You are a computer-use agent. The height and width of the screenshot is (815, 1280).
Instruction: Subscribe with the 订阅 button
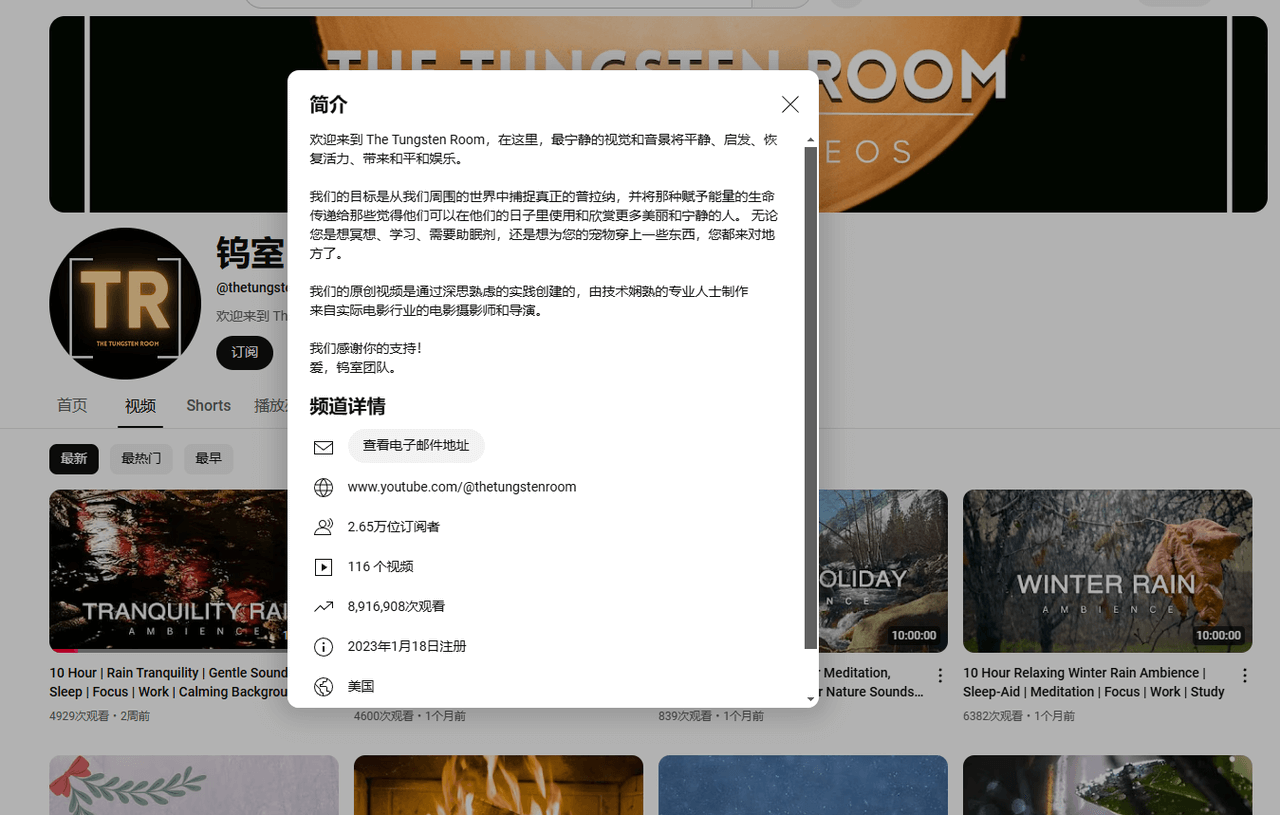click(x=245, y=352)
